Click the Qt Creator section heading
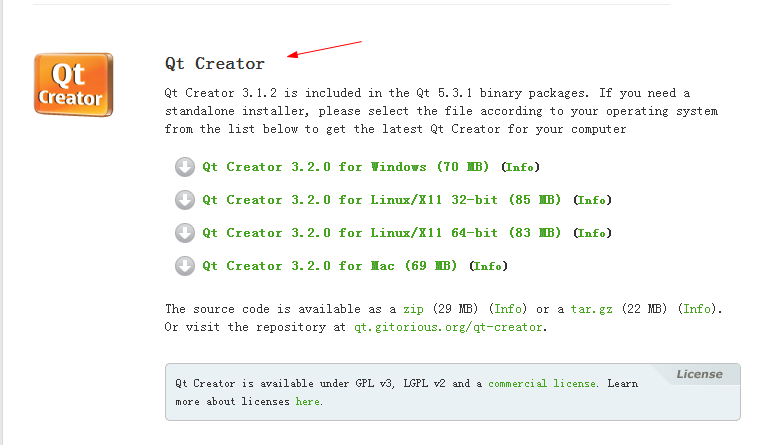Screen dimensions: 768x445 pos(215,64)
